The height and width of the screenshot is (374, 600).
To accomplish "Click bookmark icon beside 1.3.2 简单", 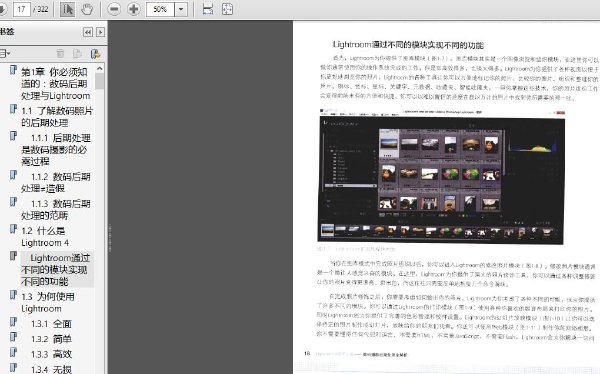I will [x=13, y=337].
